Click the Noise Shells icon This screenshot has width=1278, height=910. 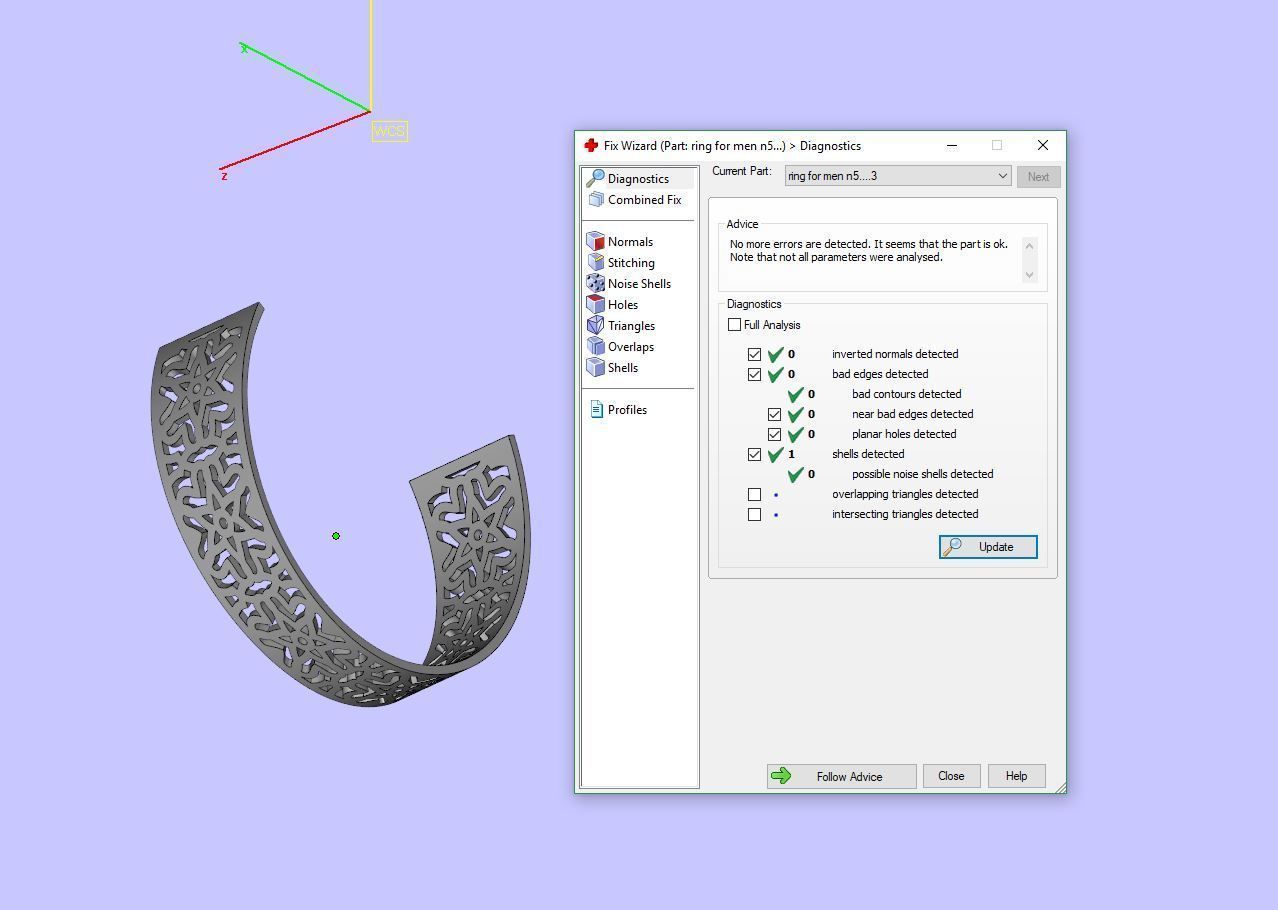click(x=595, y=283)
